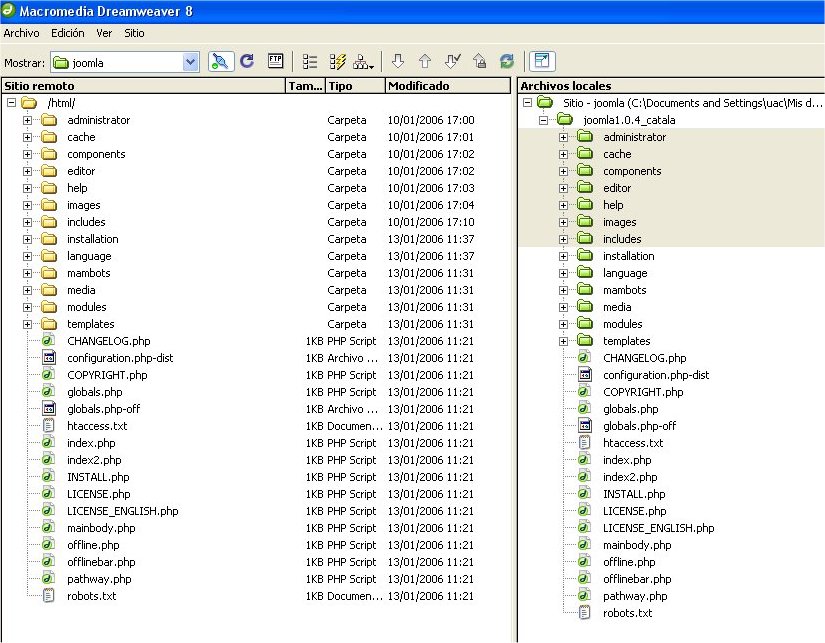This screenshot has height=643, width=825.
Task: Select remote media folder name
Action: tap(81, 290)
